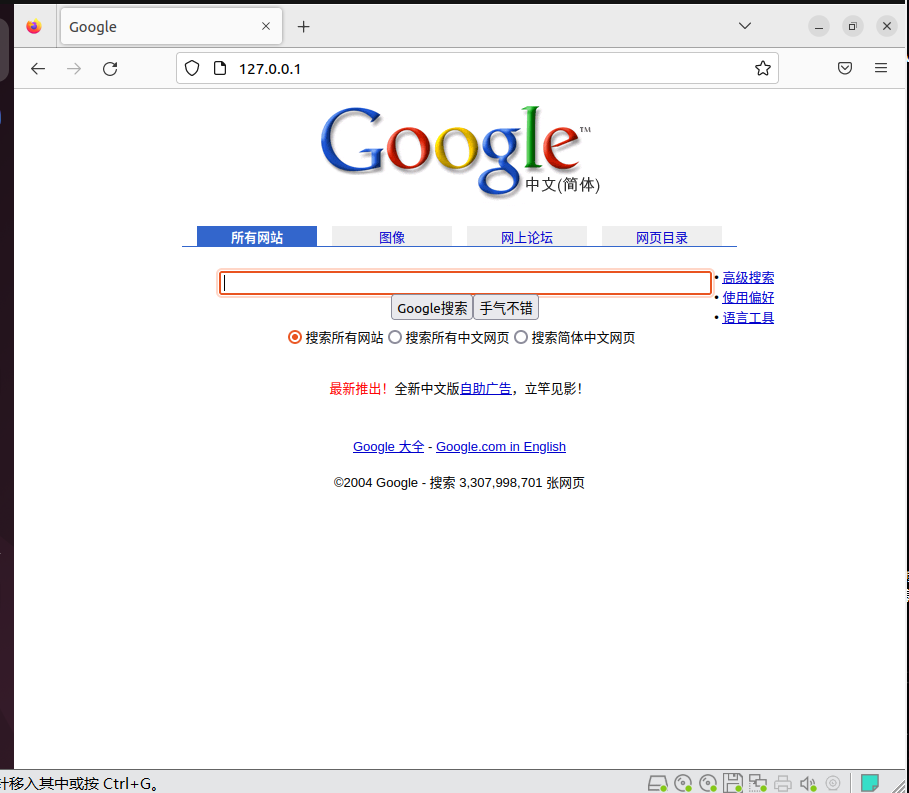909x793 pixels.
Task: Switch to the 网页目录 tab
Action: (662, 237)
